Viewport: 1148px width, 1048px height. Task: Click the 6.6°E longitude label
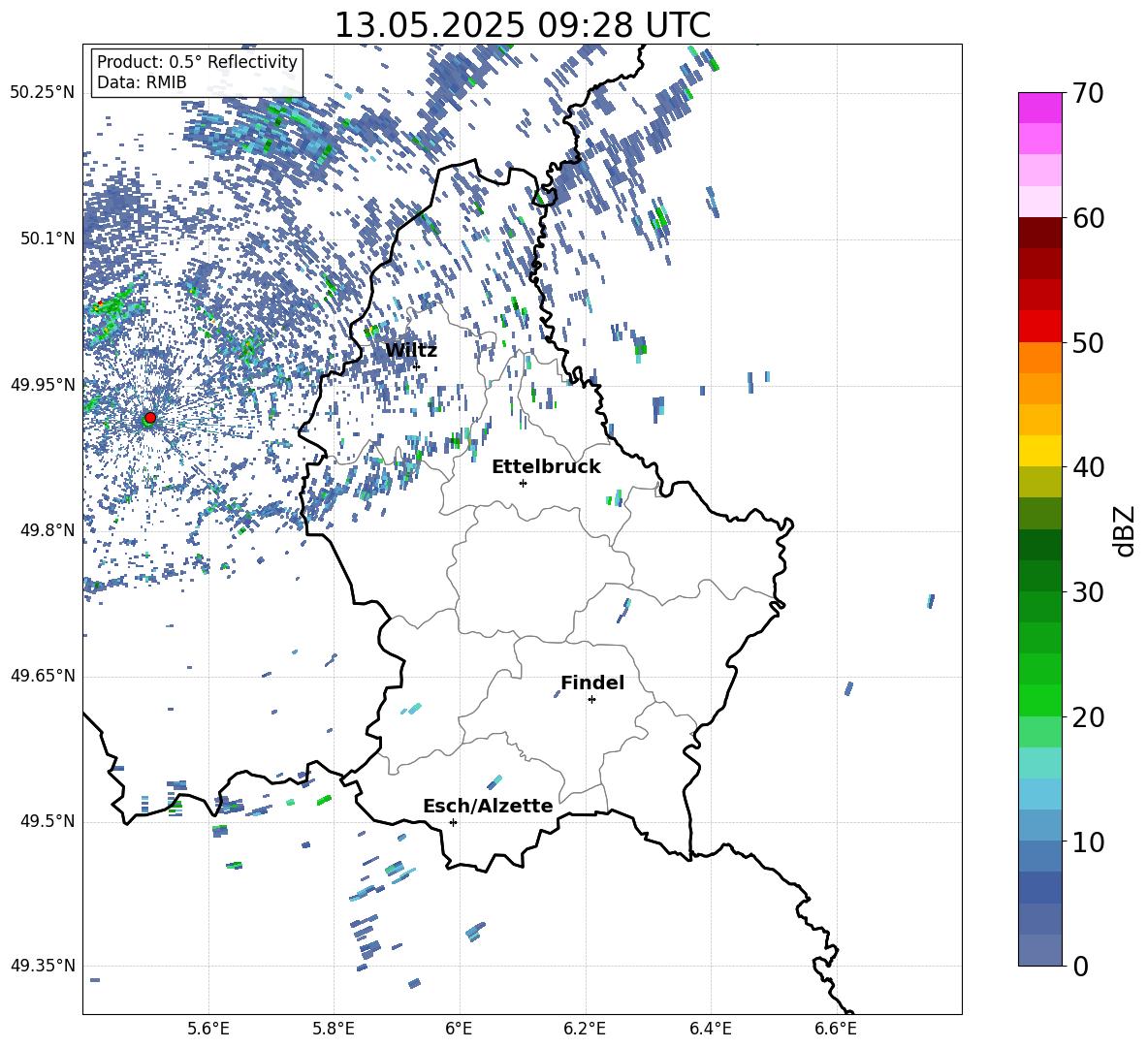[836, 1029]
